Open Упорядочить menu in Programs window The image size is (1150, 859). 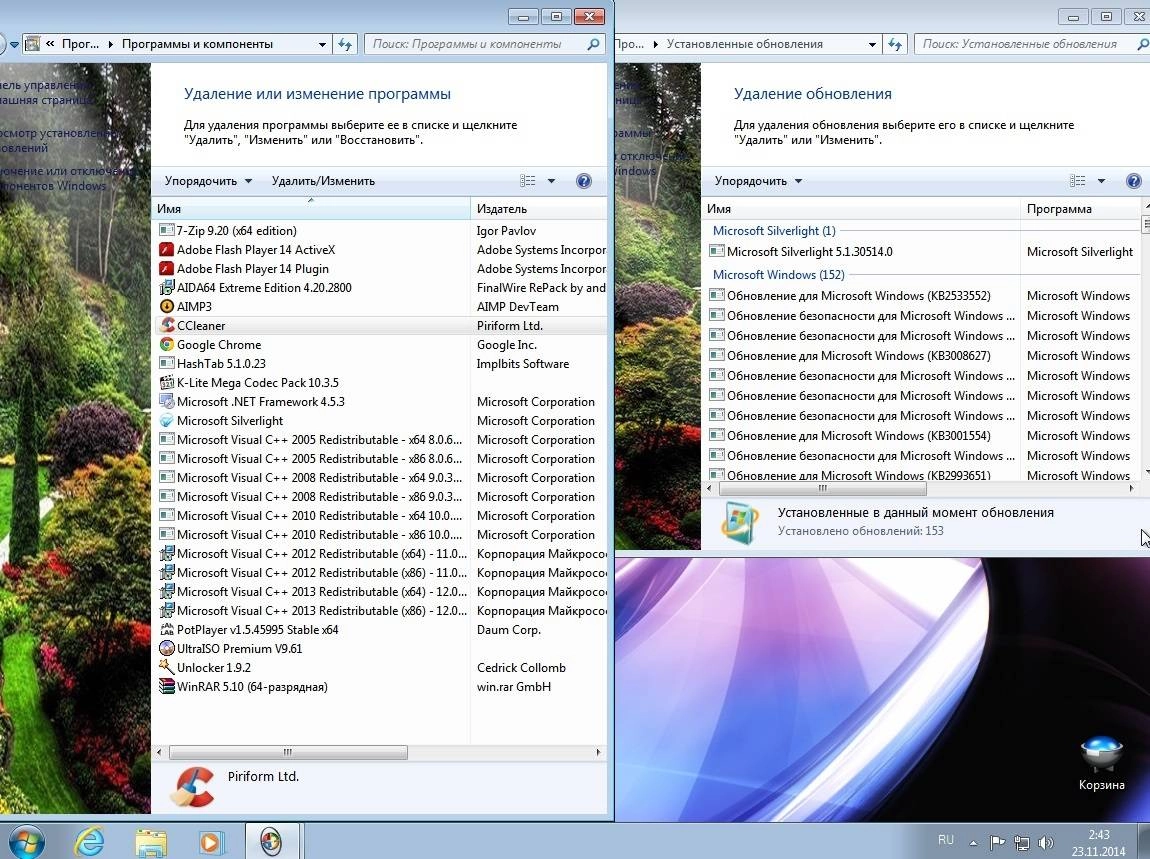tap(208, 181)
